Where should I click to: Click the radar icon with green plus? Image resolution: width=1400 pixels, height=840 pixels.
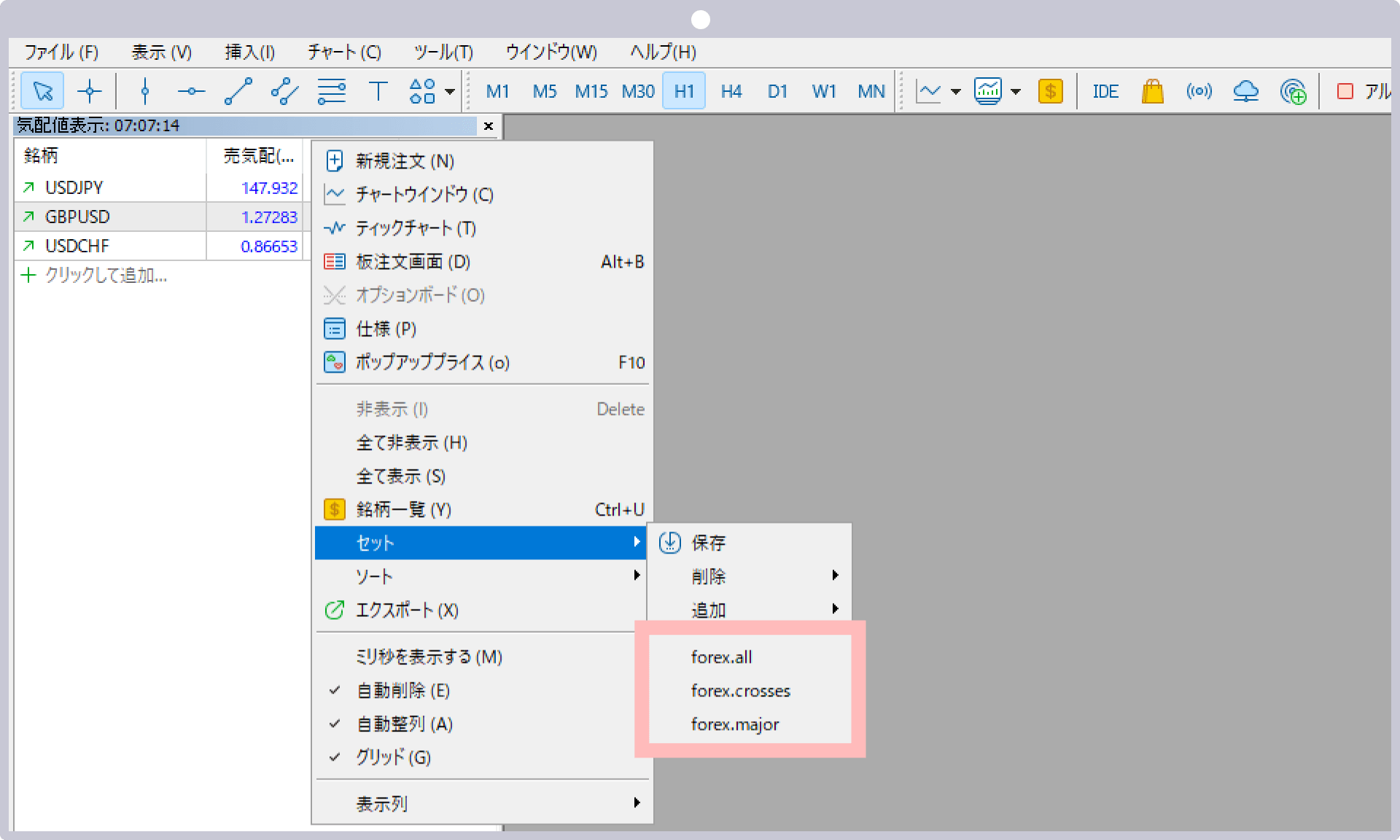click(x=1293, y=91)
